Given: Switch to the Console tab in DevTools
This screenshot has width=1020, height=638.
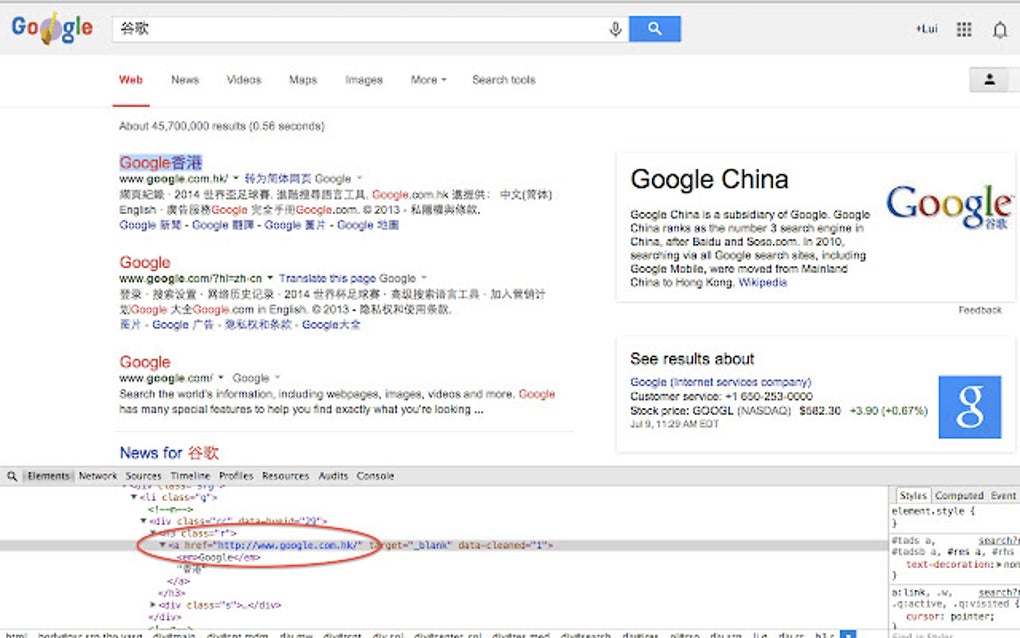Looking at the screenshot, I should pyautogui.click(x=375, y=475).
